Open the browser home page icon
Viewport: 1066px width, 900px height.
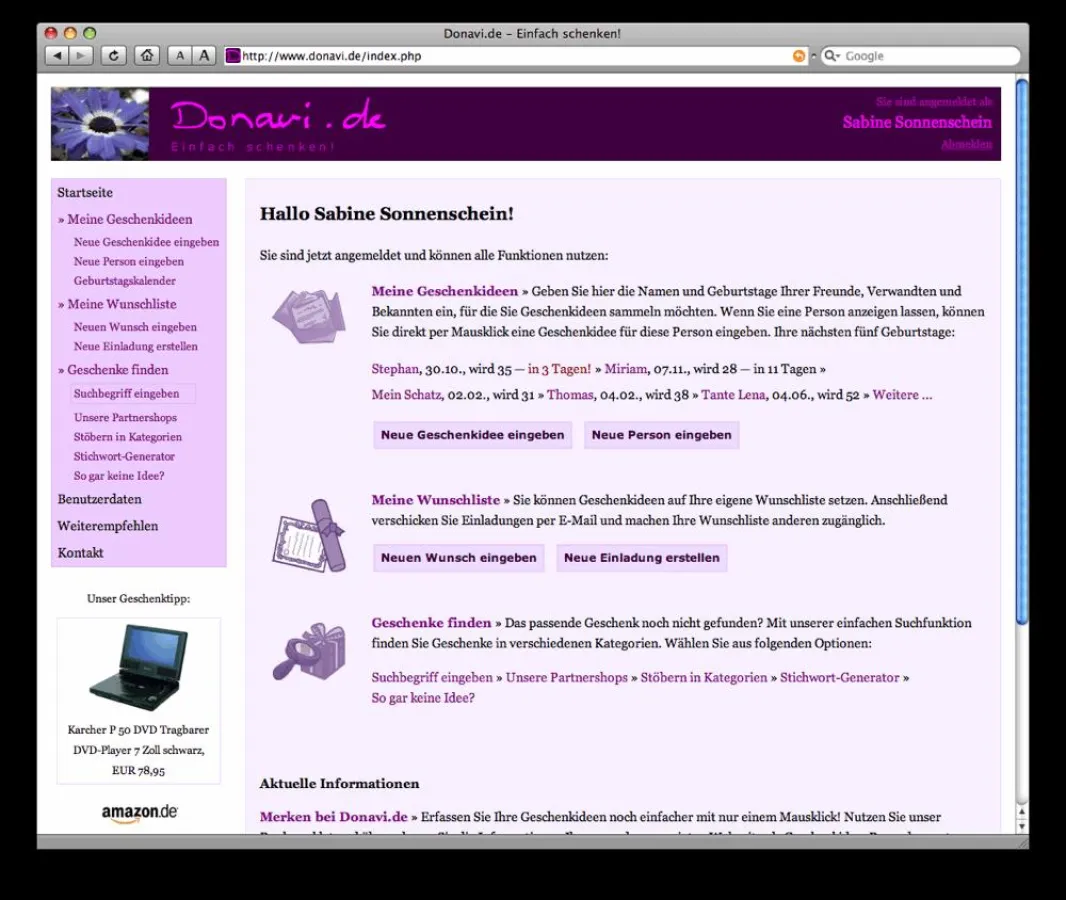tap(146, 55)
